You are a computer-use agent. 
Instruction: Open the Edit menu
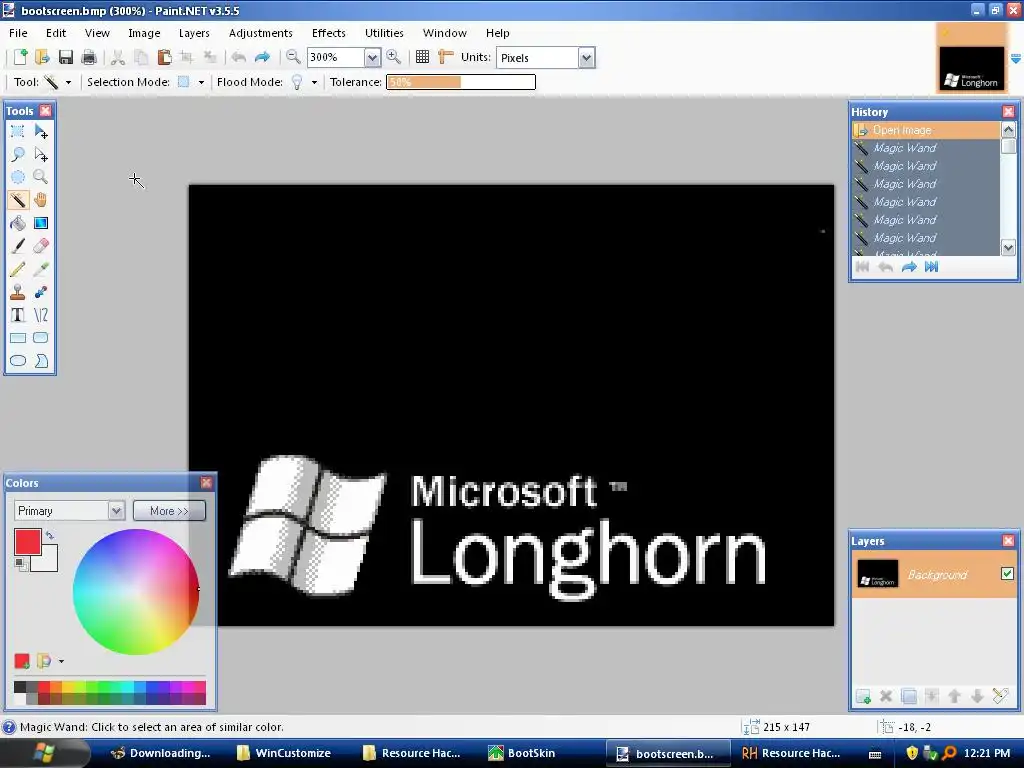[56, 33]
